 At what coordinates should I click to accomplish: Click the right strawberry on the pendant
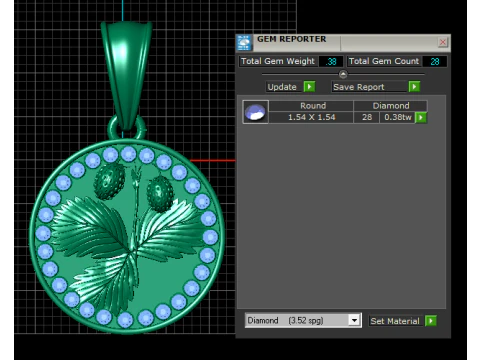(x=160, y=194)
